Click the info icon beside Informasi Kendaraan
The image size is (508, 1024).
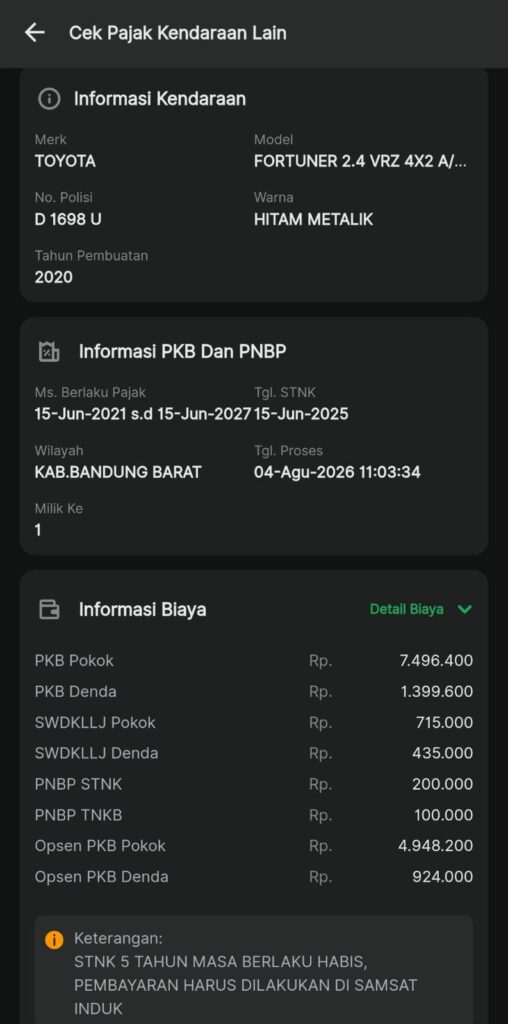tap(49, 99)
